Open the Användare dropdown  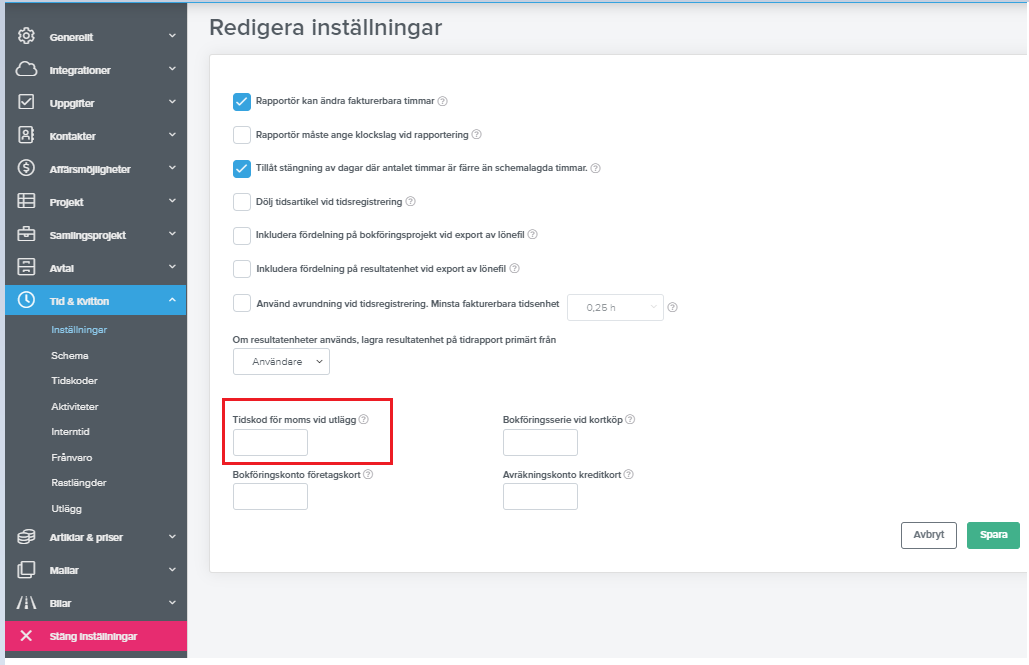click(x=281, y=362)
